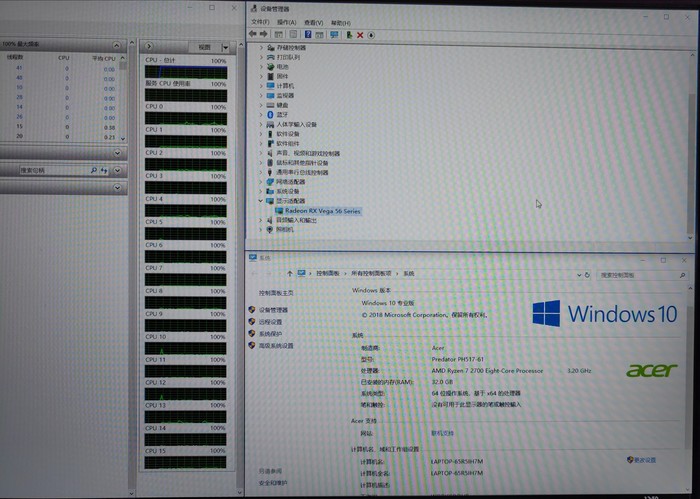Click the round disable device toolbar icon
Screen dimensions: 700x499
(371, 35)
